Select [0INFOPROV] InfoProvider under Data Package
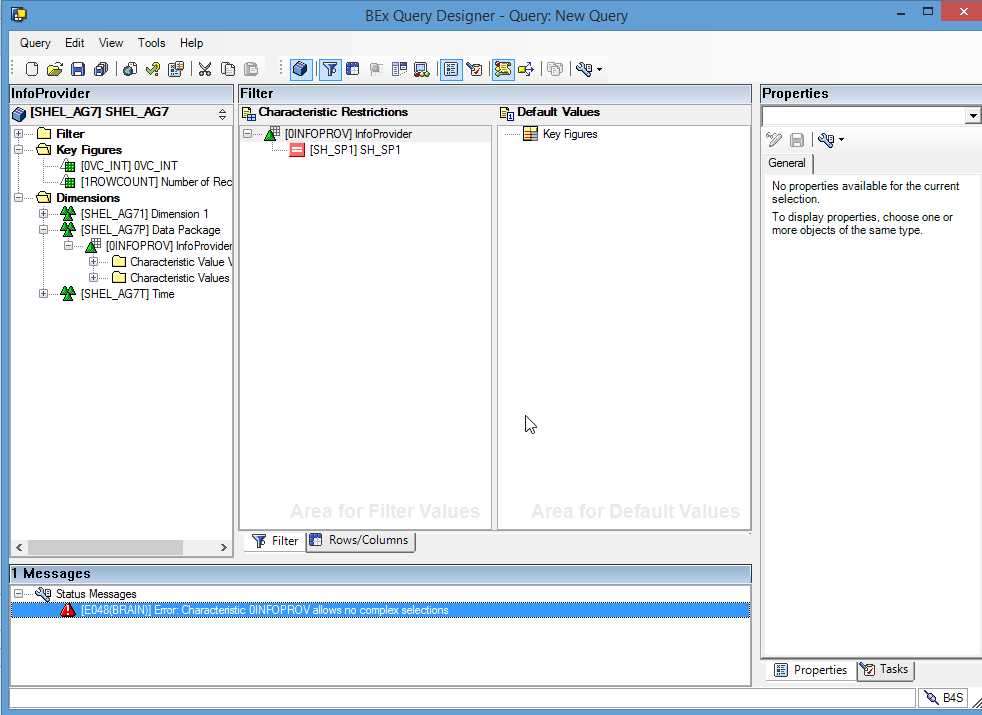982x715 pixels. (x=168, y=246)
